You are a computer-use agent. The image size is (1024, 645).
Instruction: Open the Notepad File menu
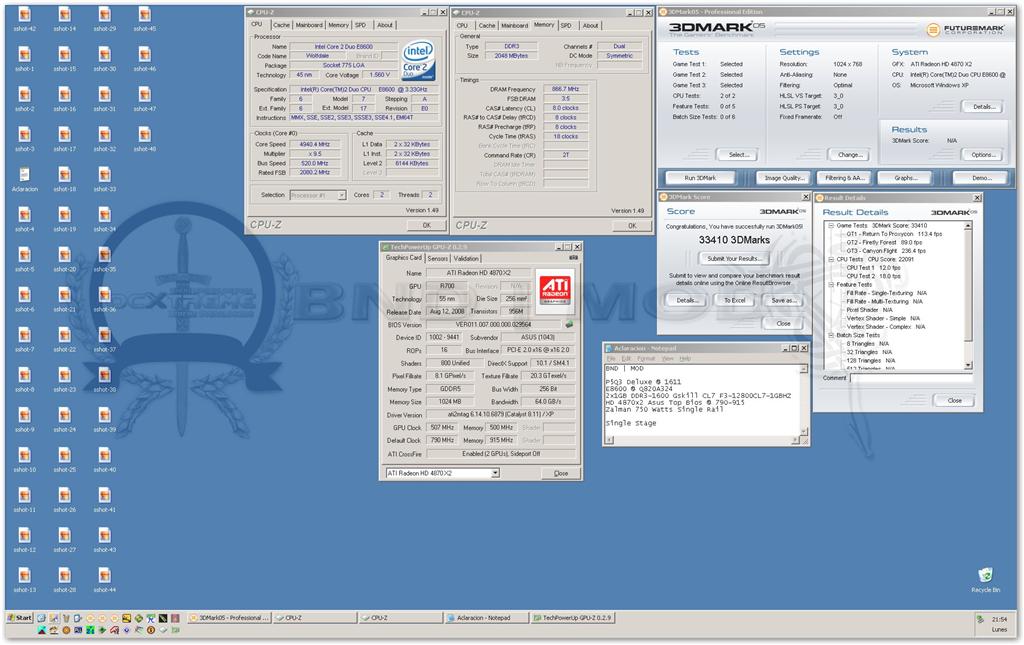point(611,359)
